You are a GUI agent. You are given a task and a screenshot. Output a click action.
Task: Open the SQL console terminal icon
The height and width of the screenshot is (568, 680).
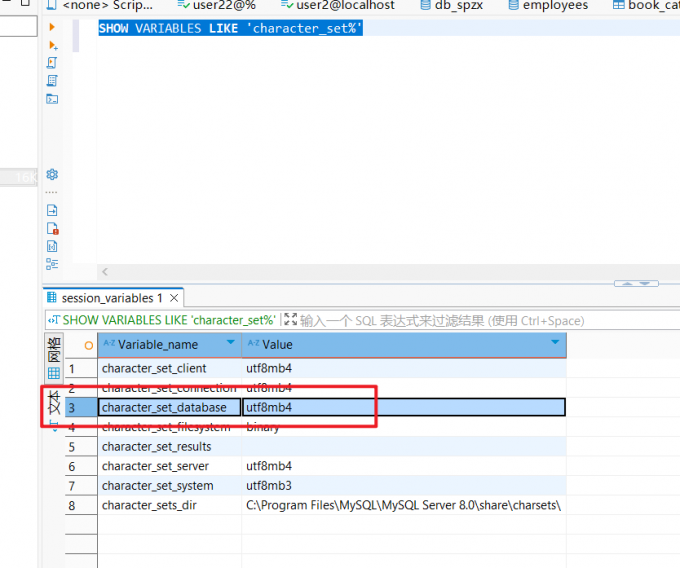pyautogui.click(x=52, y=99)
